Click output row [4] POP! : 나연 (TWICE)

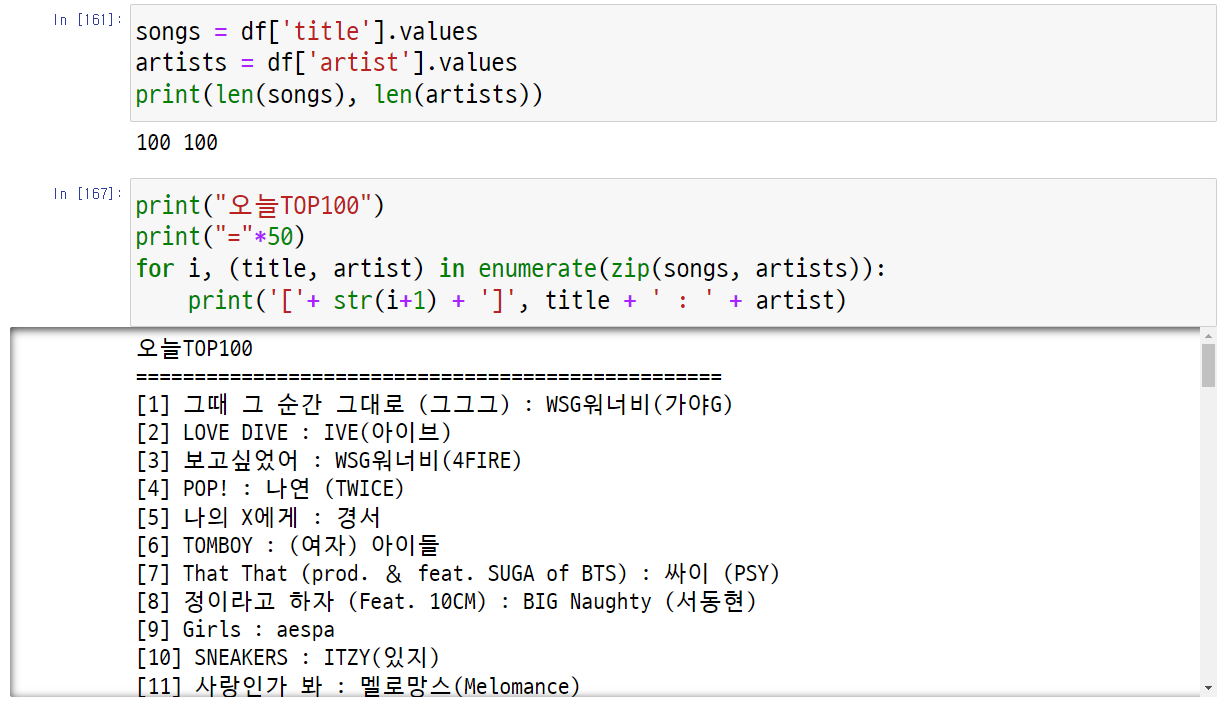tap(270, 489)
